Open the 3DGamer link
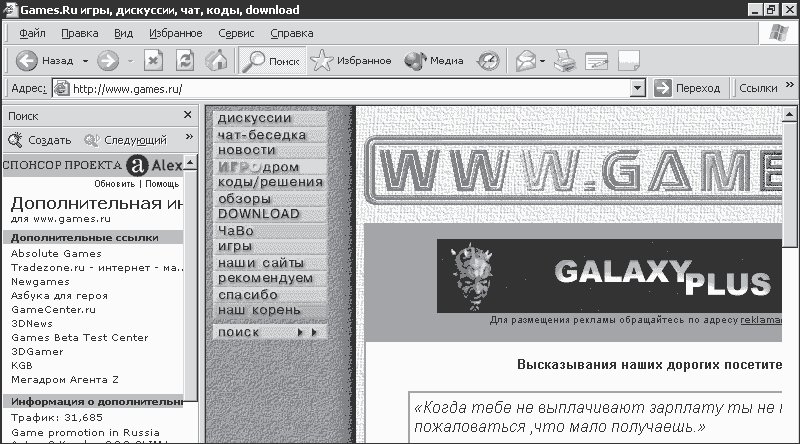This screenshot has height=444, width=800. 37,352
